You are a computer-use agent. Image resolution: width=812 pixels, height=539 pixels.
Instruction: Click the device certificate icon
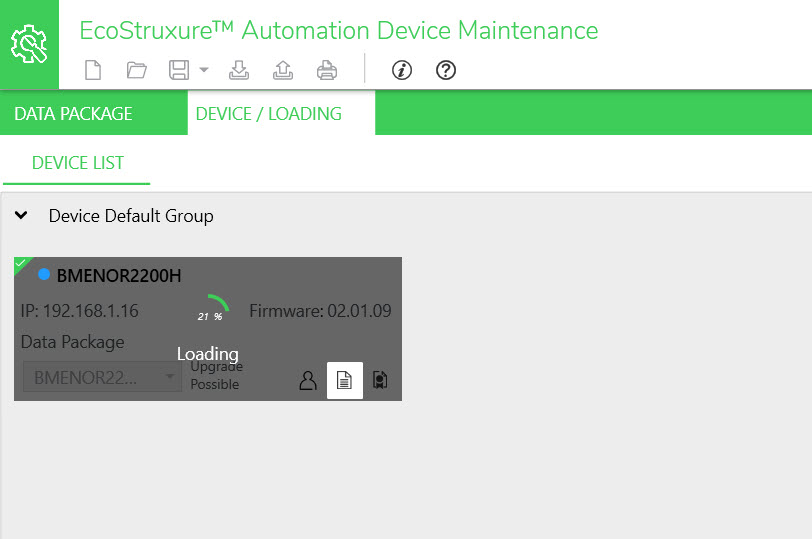coord(380,381)
